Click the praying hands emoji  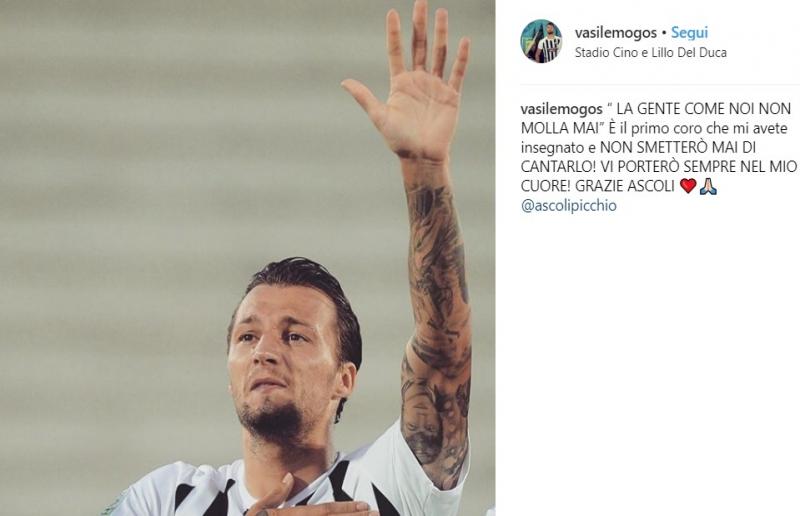click(x=708, y=186)
